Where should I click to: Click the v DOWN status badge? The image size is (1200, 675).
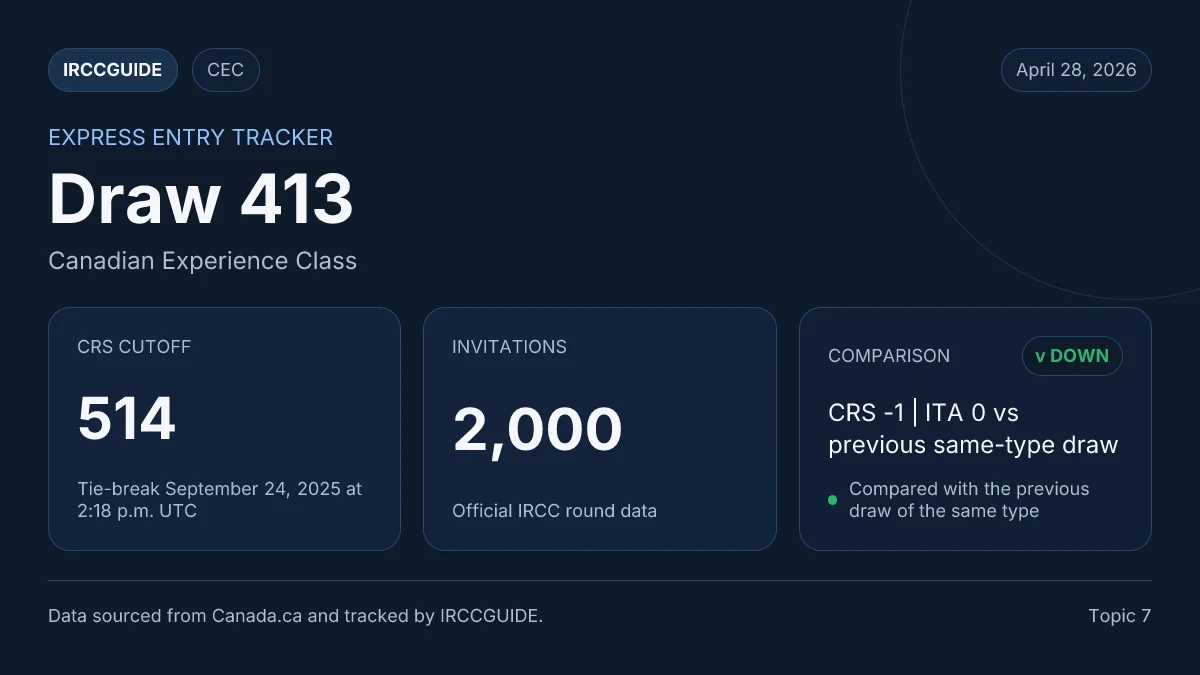click(x=1072, y=356)
